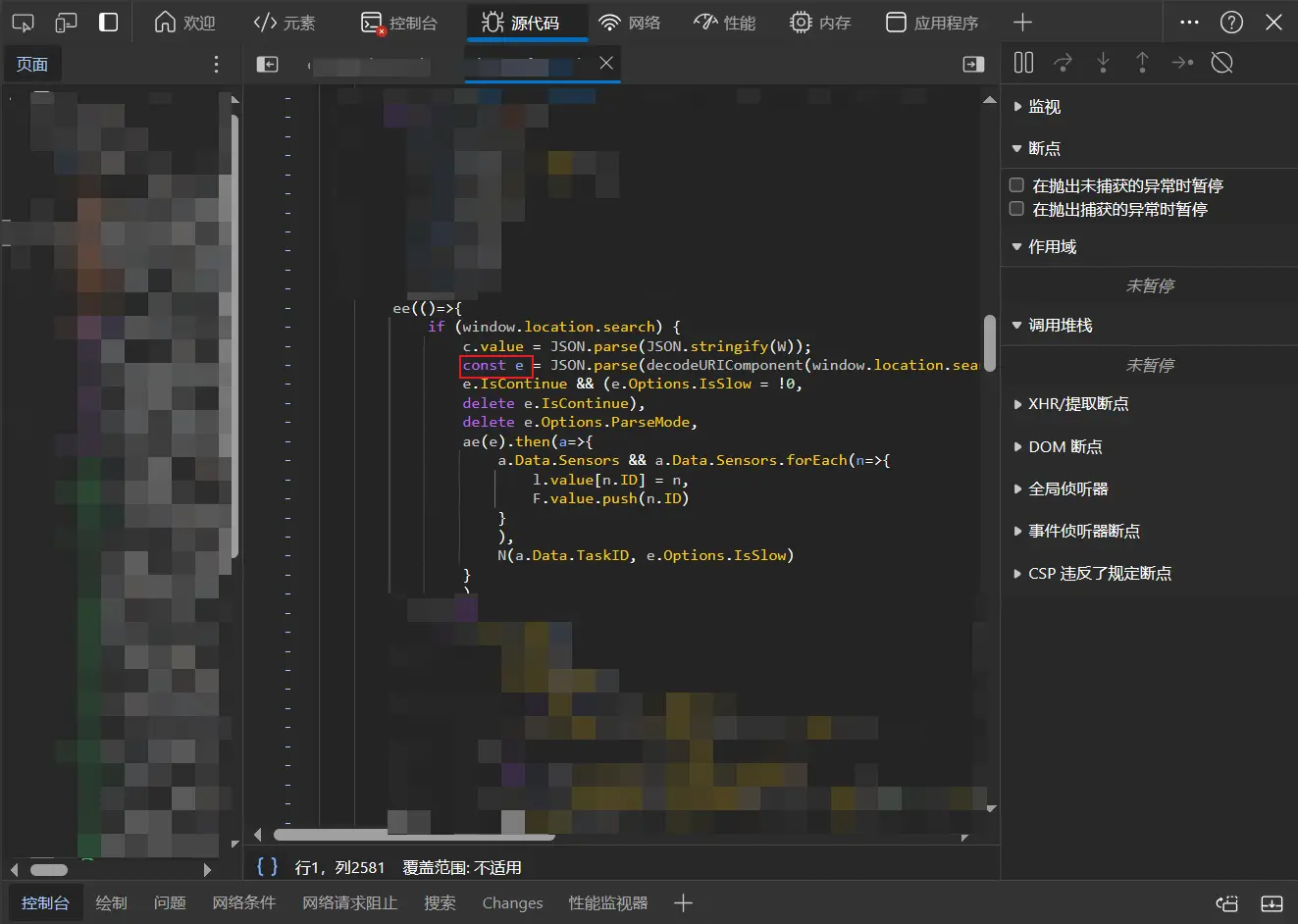Screen dimensions: 1298x924
Task: Click the pause script execution icon
Action: pos(1023,63)
